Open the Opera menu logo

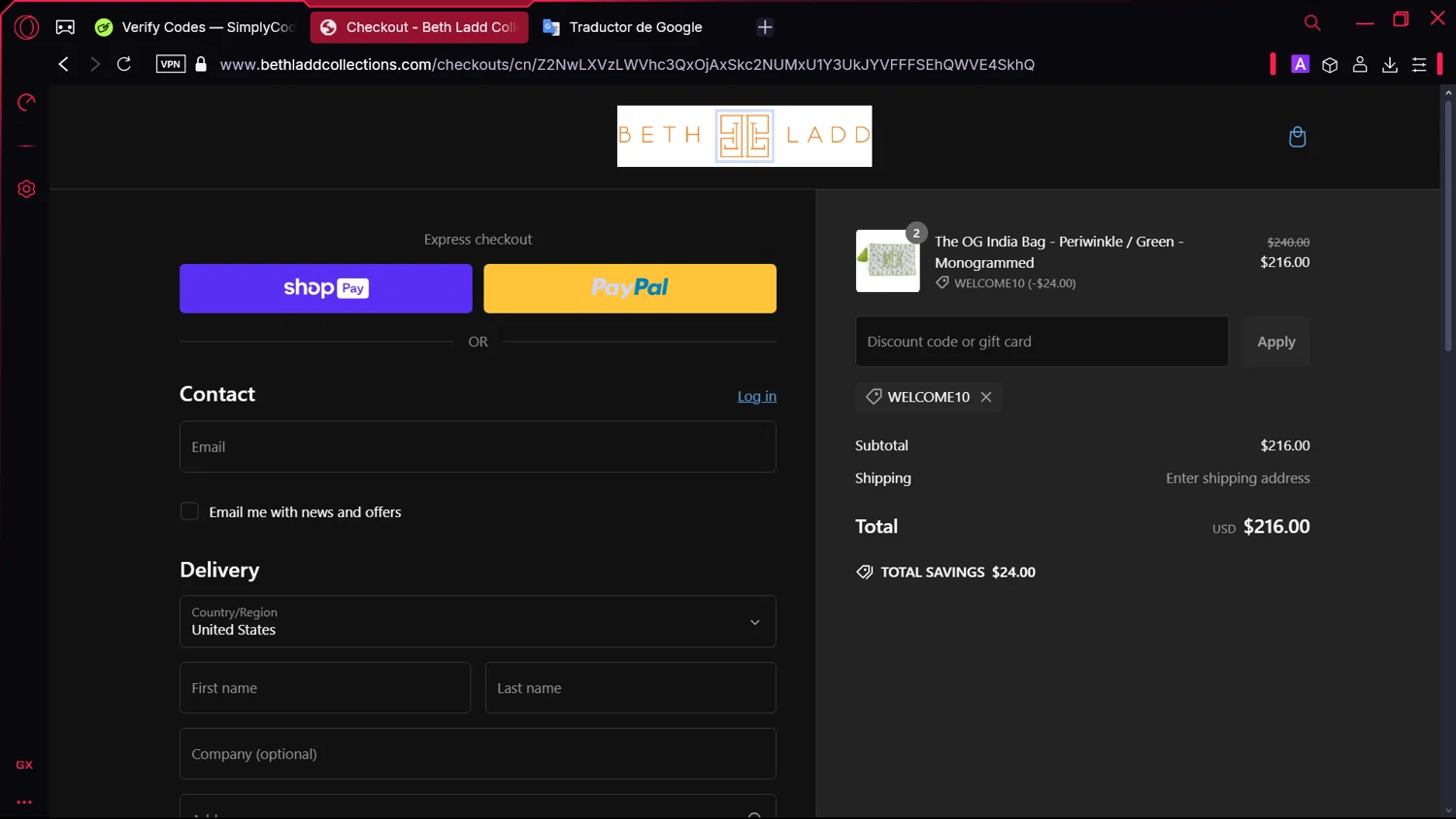click(x=26, y=27)
